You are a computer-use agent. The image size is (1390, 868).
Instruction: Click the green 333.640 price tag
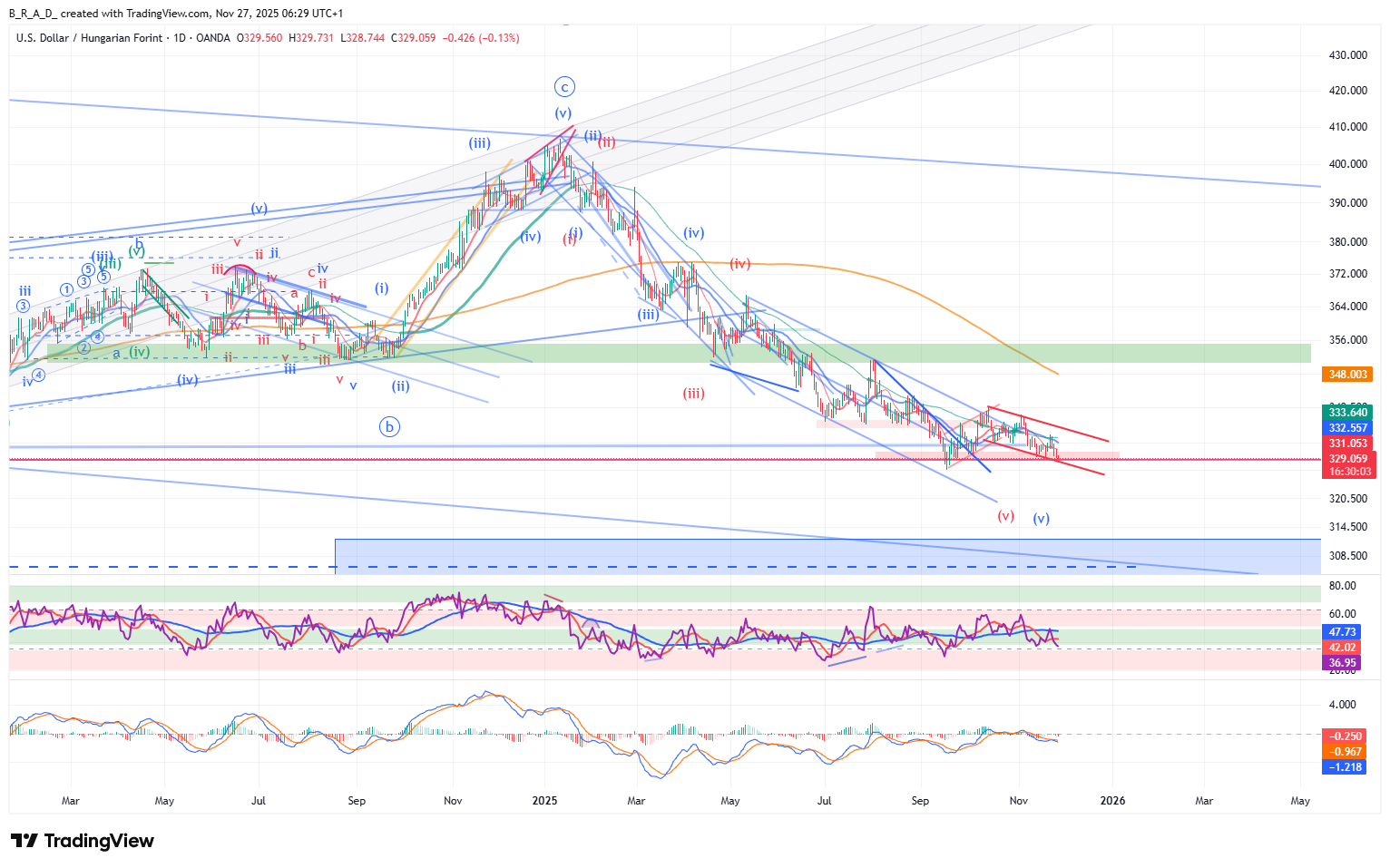click(1347, 413)
